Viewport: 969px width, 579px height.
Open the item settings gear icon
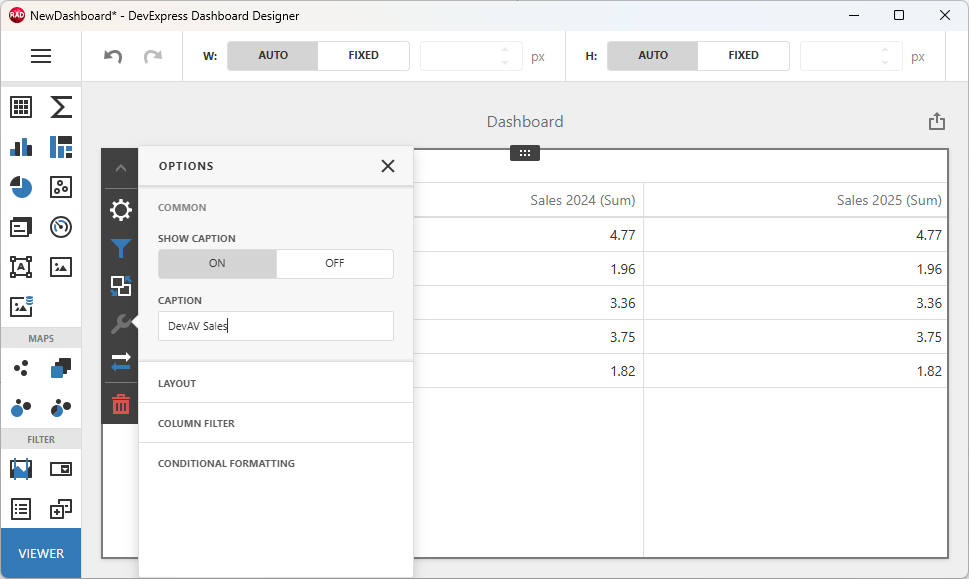click(x=120, y=211)
